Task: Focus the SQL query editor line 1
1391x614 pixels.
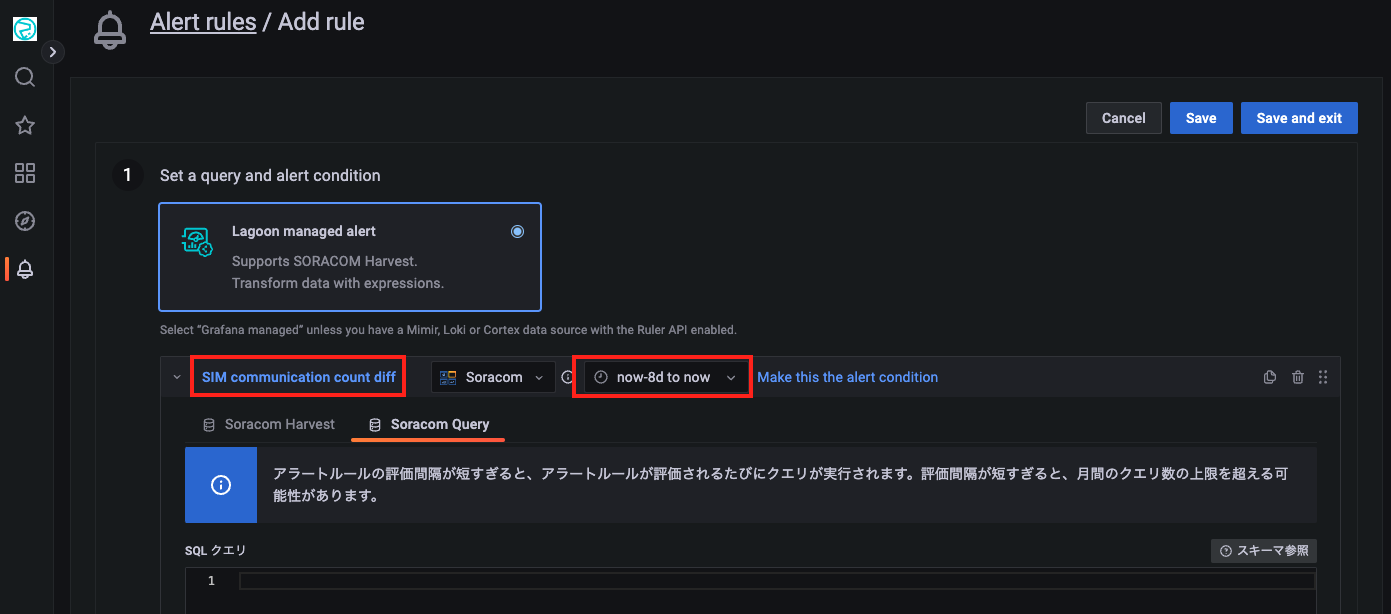Action: click(777, 581)
